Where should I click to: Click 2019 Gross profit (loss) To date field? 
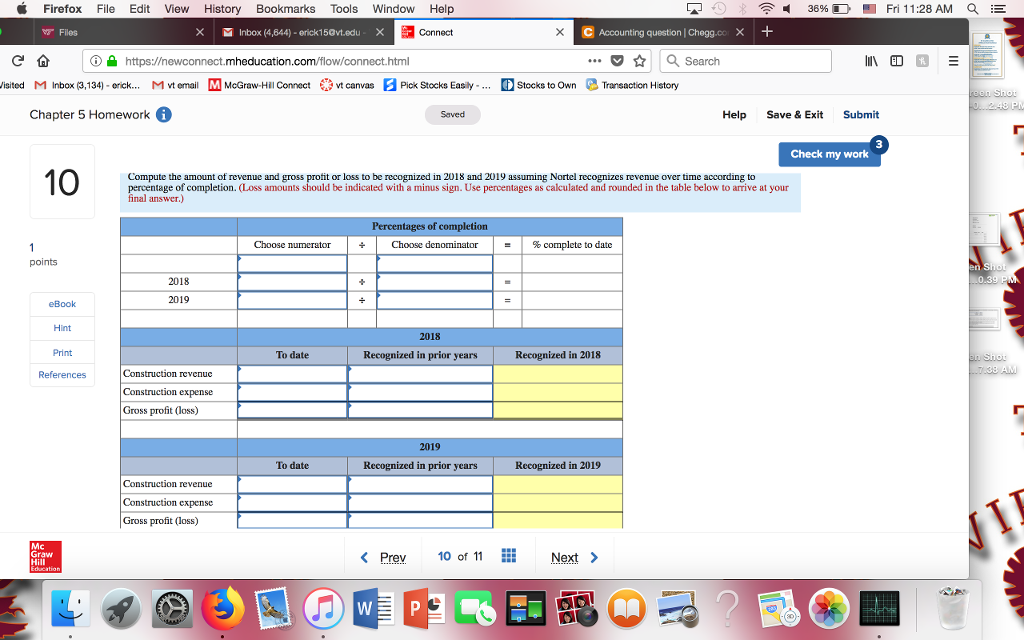tap(292, 520)
